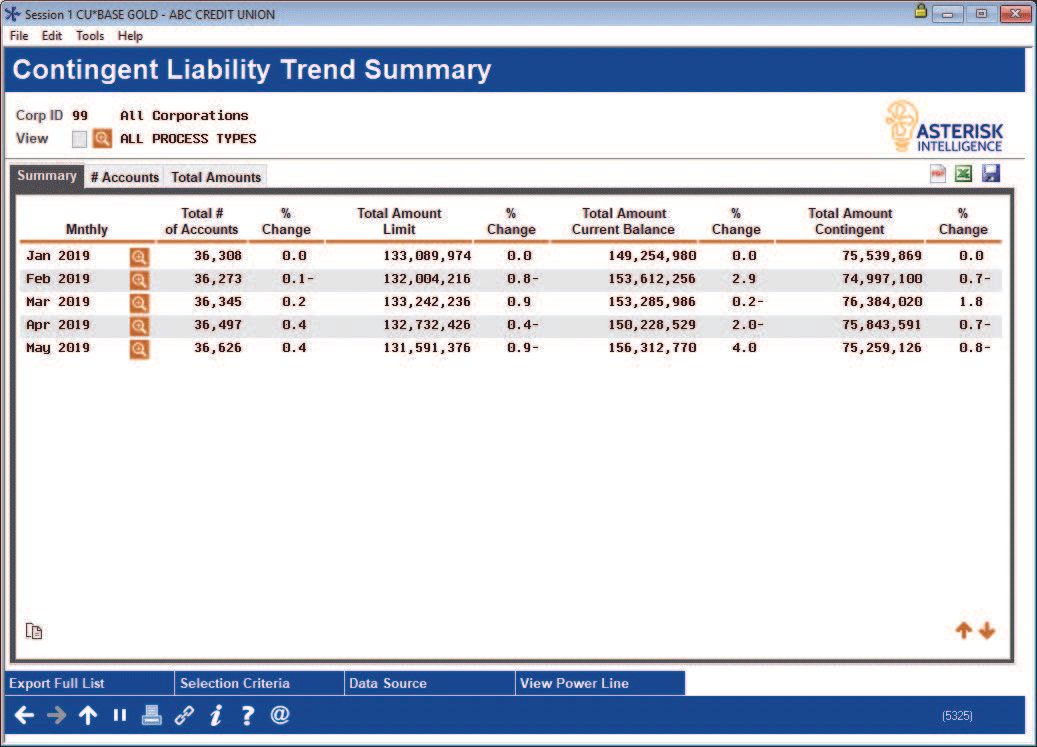Click the Mnthly column header

click(87, 229)
